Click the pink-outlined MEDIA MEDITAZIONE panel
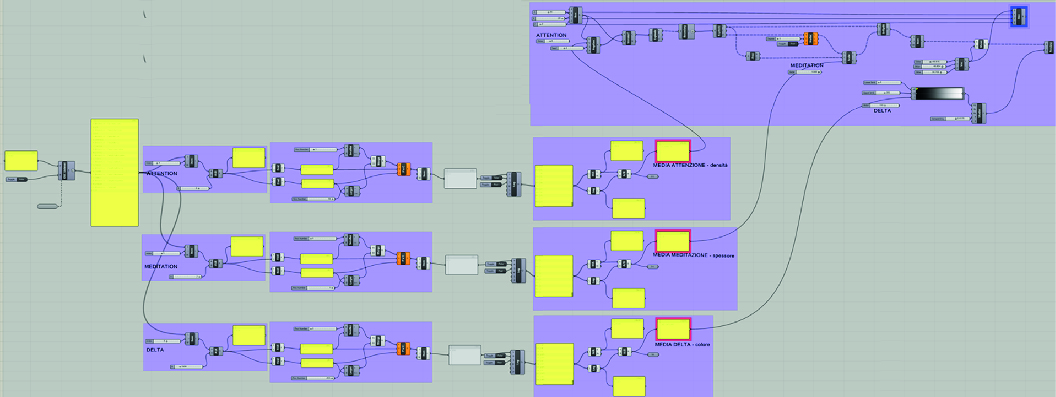 click(x=672, y=241)
